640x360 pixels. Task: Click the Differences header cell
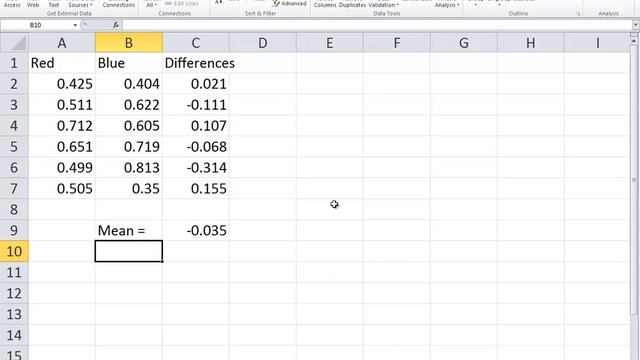click(196, 63)
